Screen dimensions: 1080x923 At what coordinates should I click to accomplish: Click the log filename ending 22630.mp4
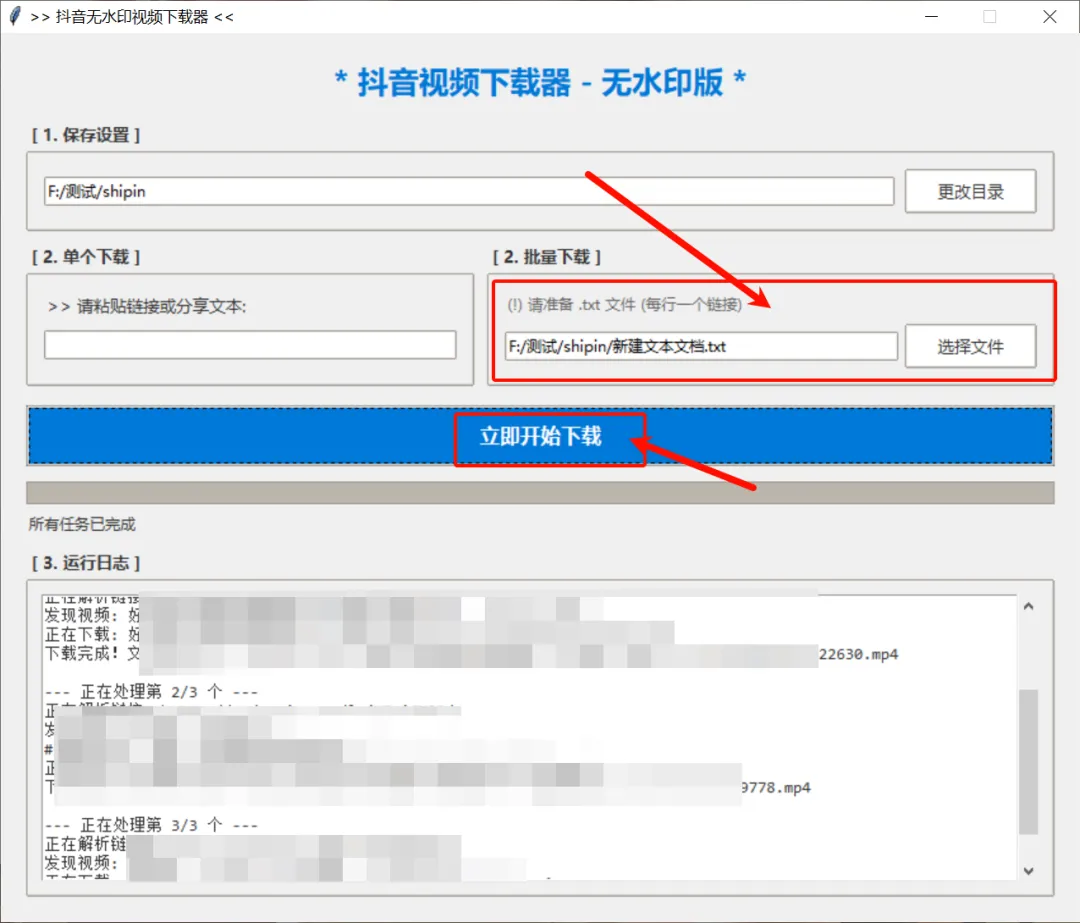(858, 654)
